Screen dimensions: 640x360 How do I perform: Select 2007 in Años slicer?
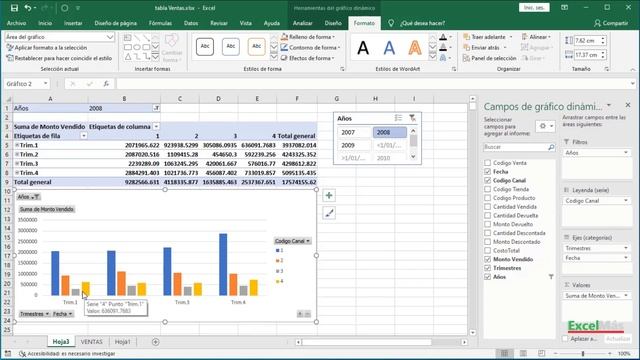354,132
